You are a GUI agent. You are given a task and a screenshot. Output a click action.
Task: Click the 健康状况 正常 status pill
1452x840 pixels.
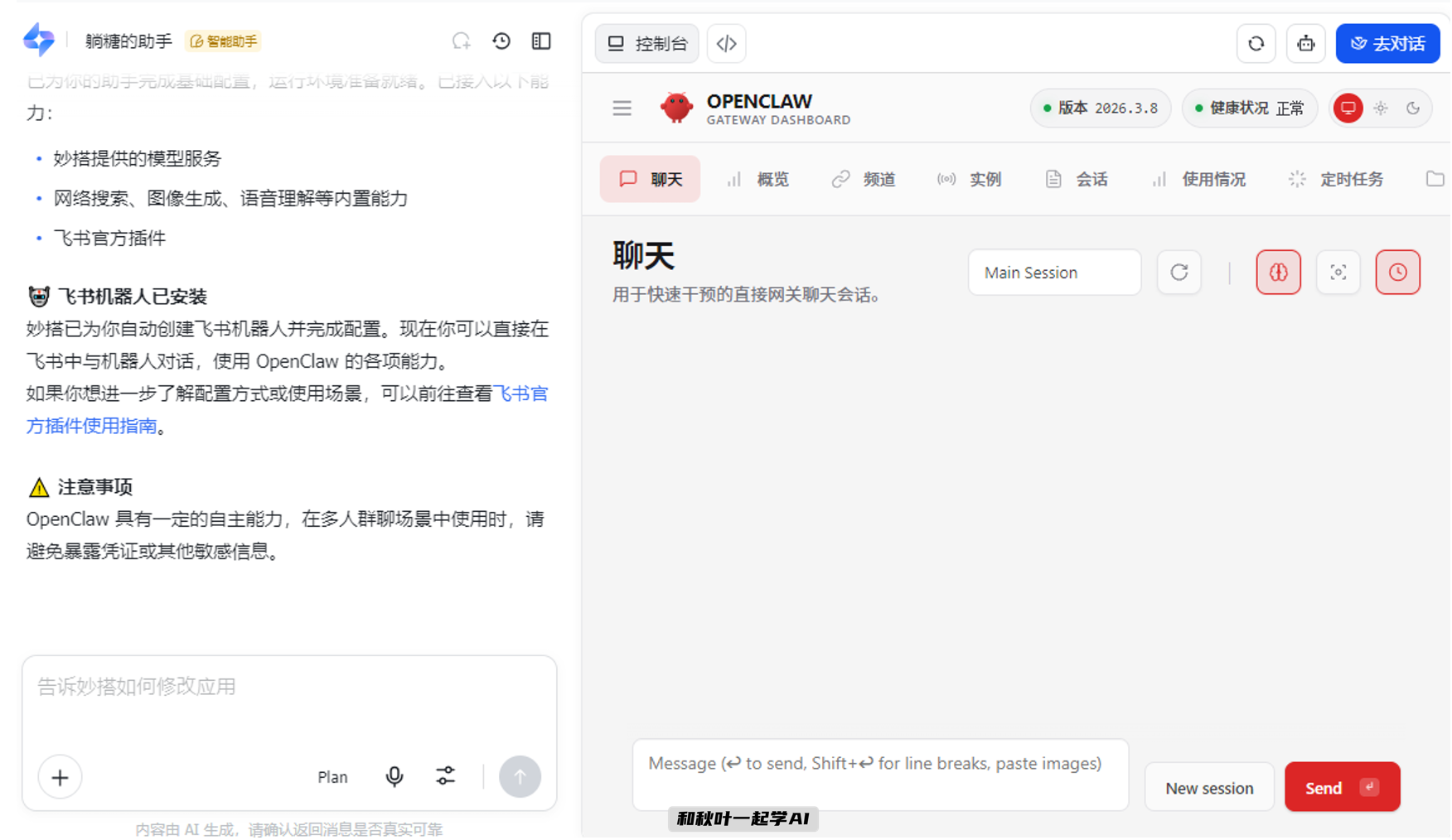[1249, 109]
